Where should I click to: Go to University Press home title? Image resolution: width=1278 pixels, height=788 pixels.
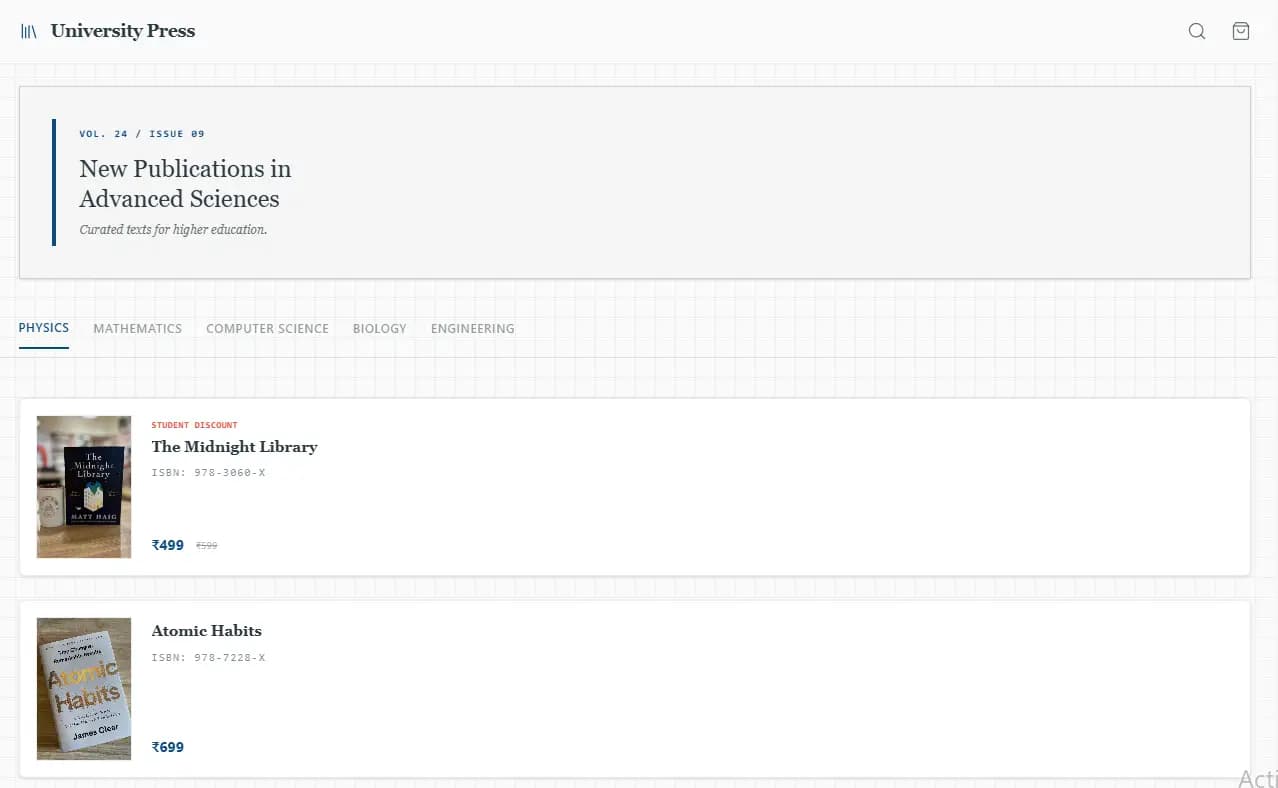tap(123, 31)
